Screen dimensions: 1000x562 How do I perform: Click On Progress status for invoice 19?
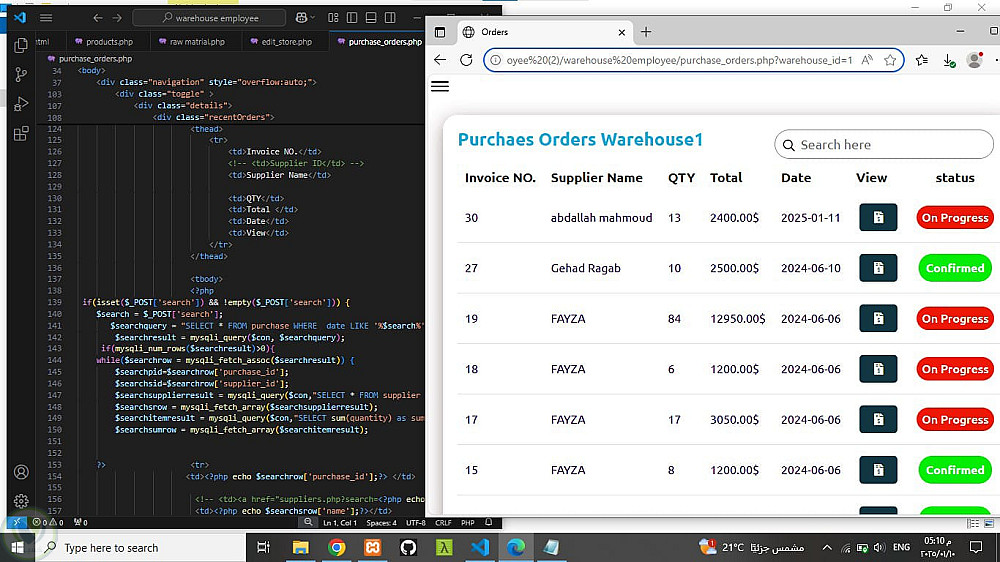(955, 318)
